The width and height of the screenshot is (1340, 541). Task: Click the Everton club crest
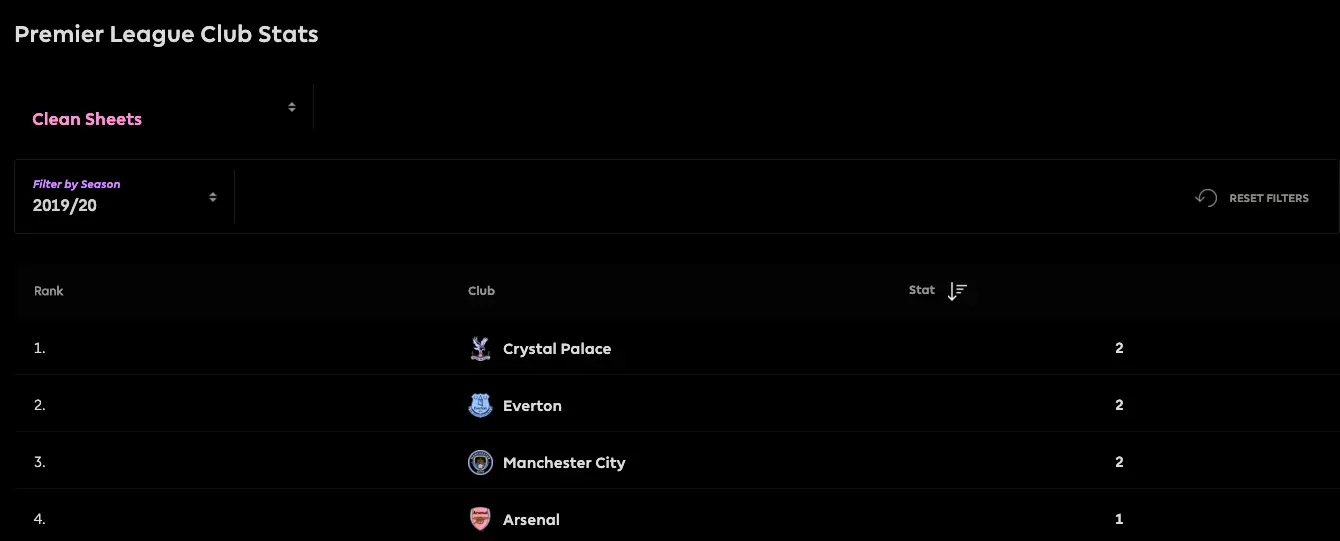480,406
